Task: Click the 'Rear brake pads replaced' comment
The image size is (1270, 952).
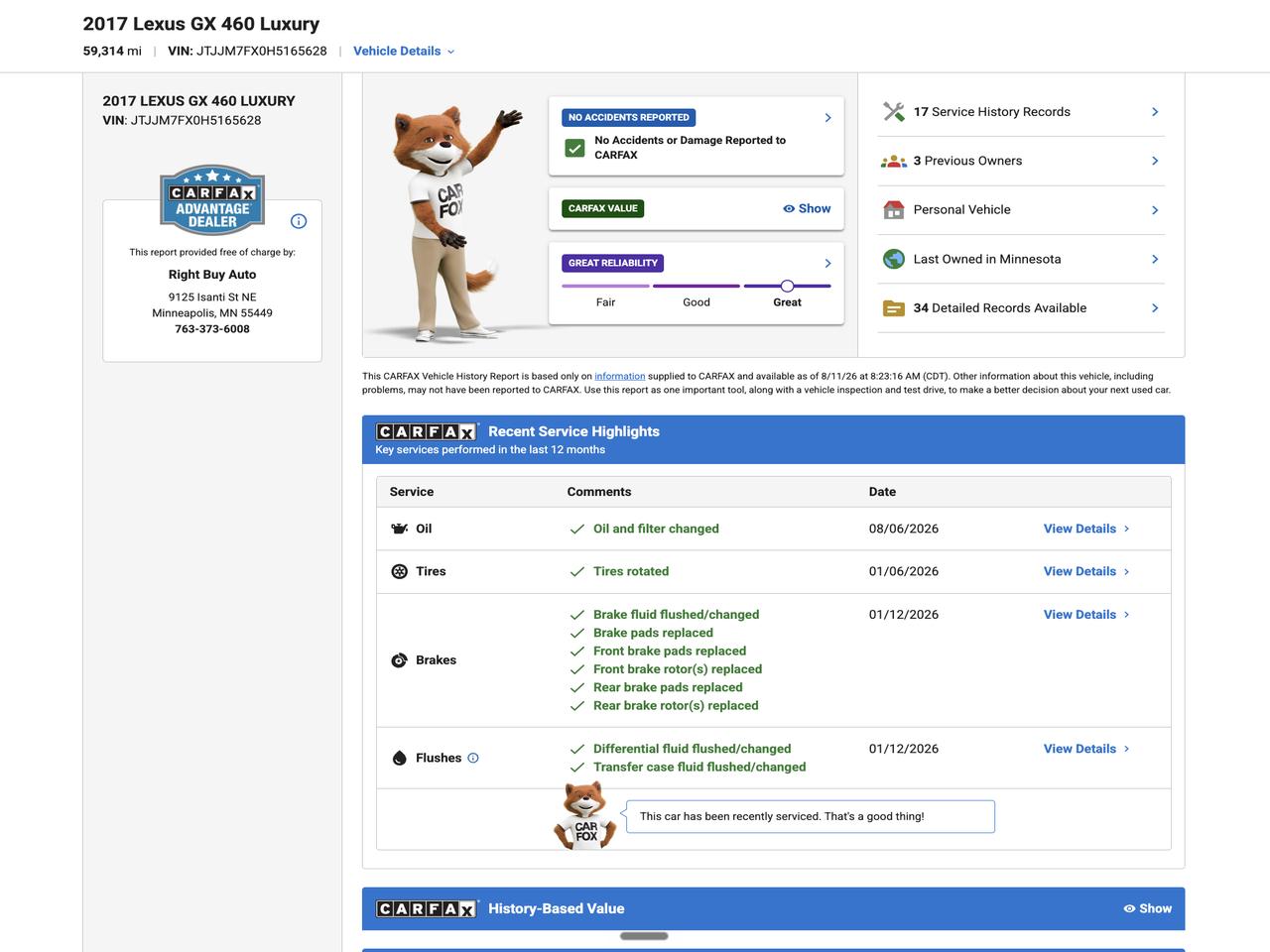Action: click(668, 687)
